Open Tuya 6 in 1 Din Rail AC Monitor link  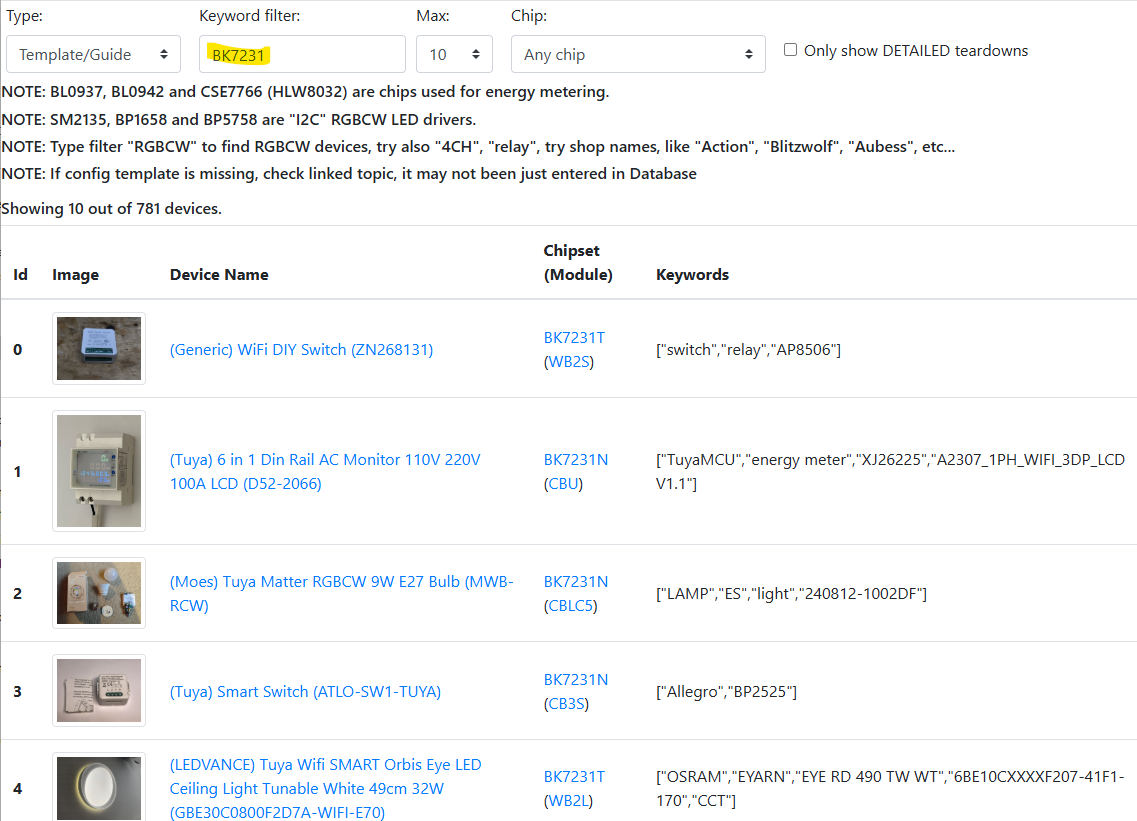pyautogui.click(x=325, y=471)
